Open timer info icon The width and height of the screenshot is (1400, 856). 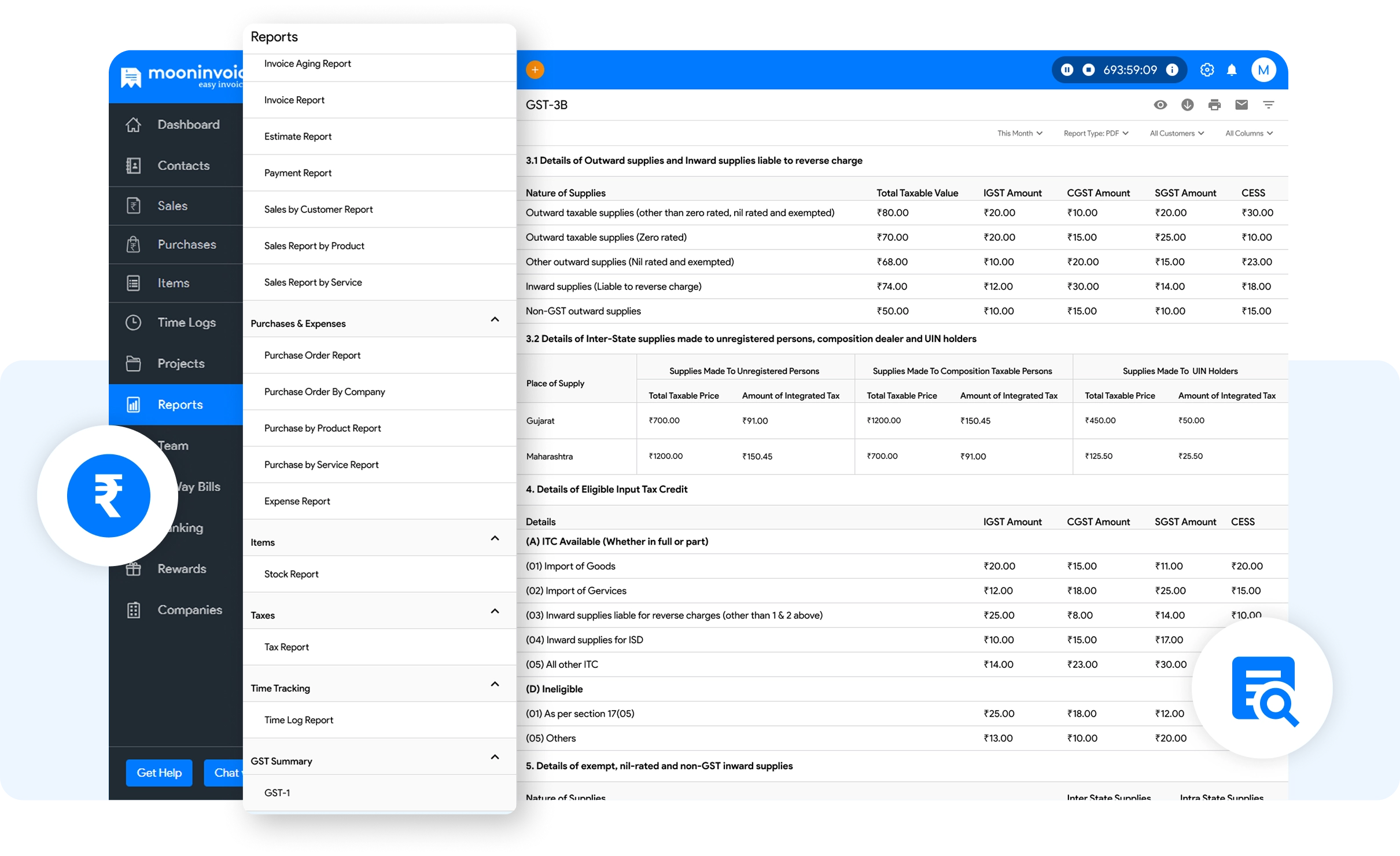(1172, 70)
